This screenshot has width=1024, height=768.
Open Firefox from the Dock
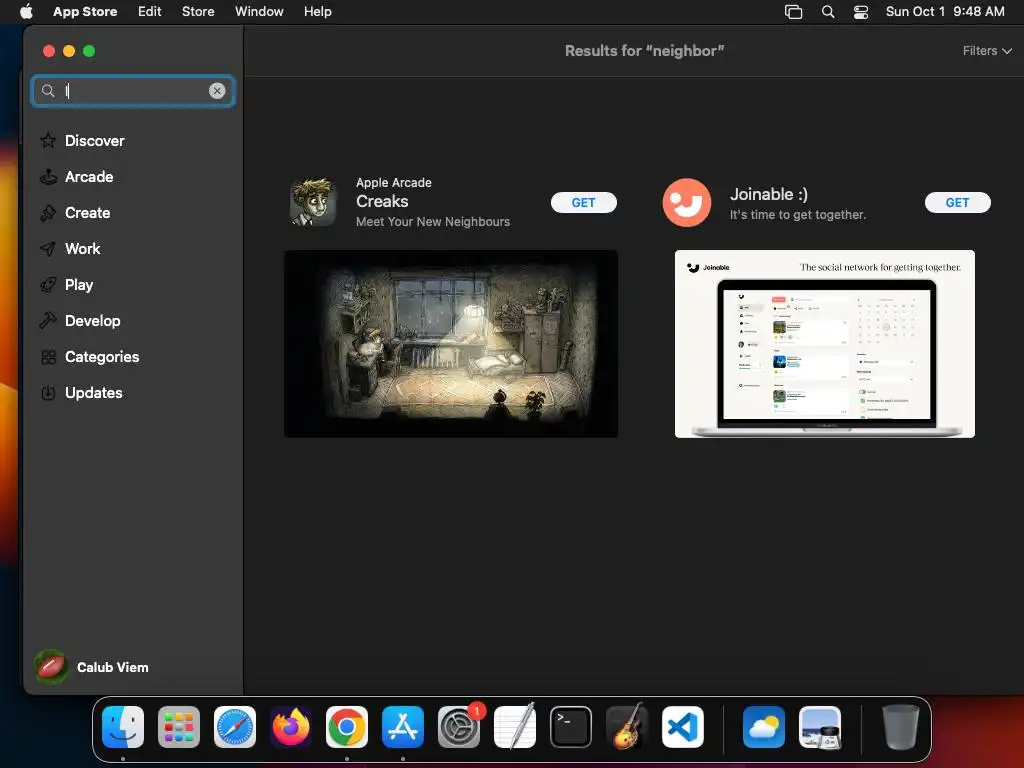(291, 727)
